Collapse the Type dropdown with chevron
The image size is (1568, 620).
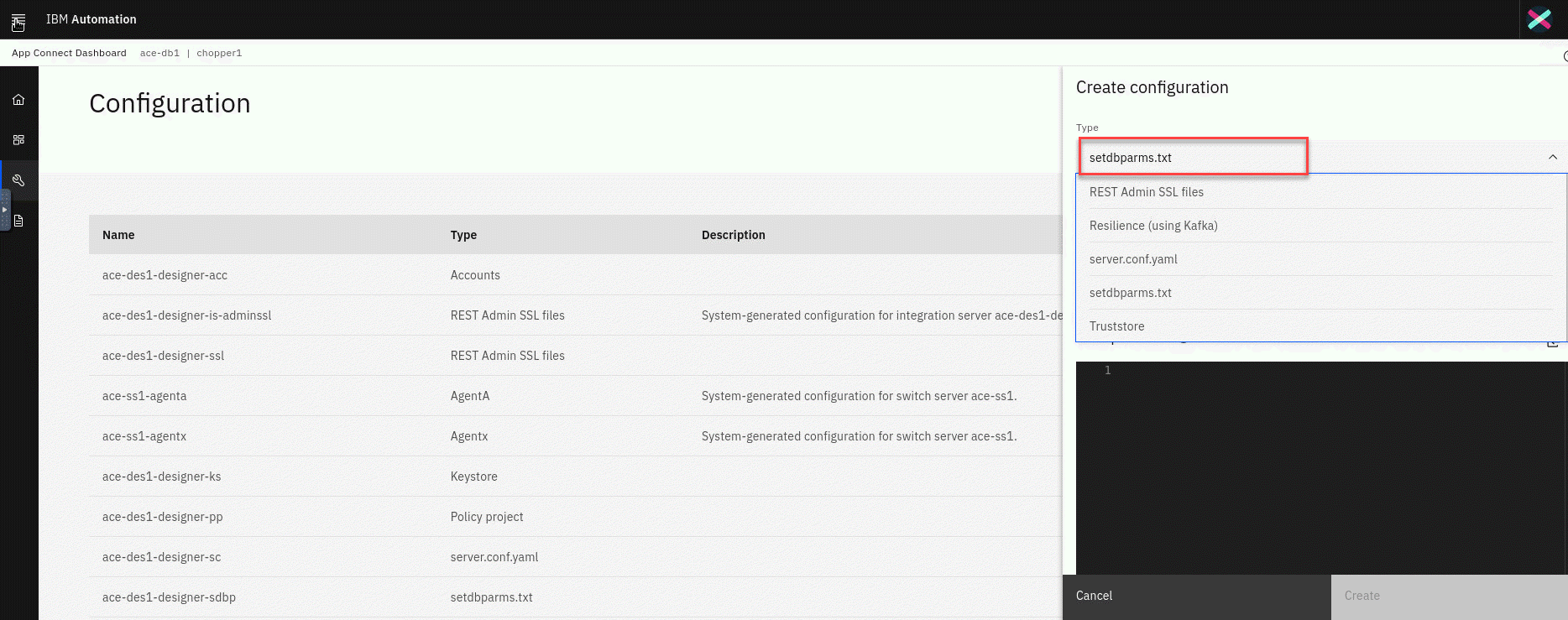pos(1552,158)
